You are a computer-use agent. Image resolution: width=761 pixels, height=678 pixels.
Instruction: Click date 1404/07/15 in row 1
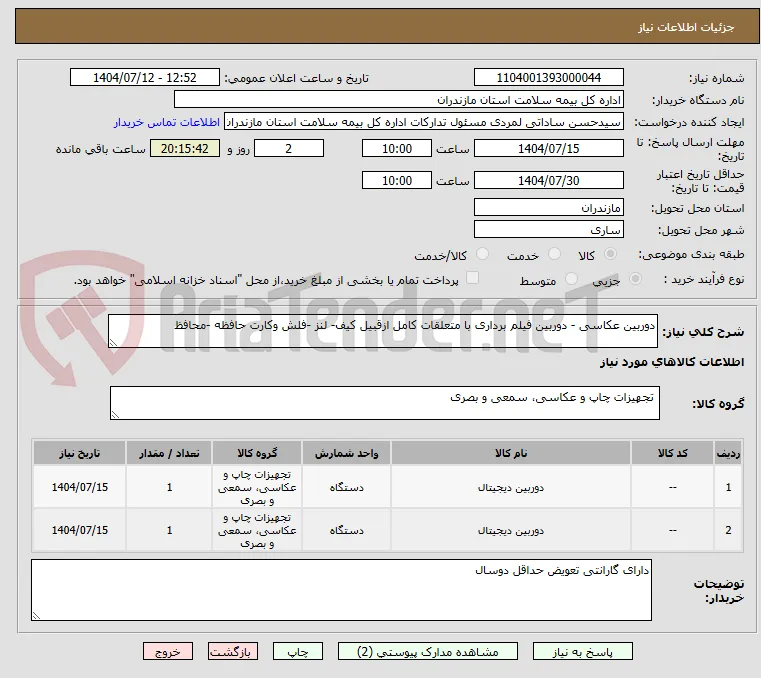coord(80,487)
